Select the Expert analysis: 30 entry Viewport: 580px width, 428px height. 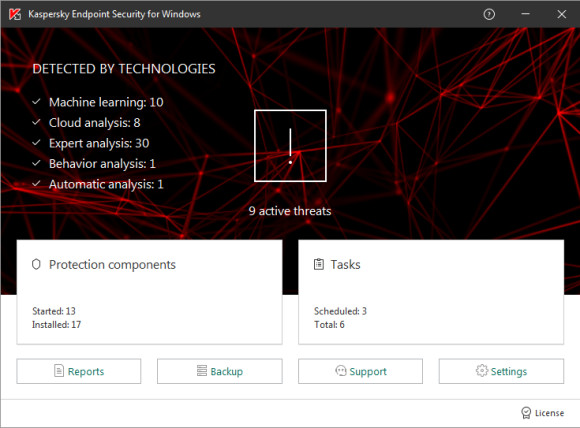pyautogui.click(x=99, y=143)
